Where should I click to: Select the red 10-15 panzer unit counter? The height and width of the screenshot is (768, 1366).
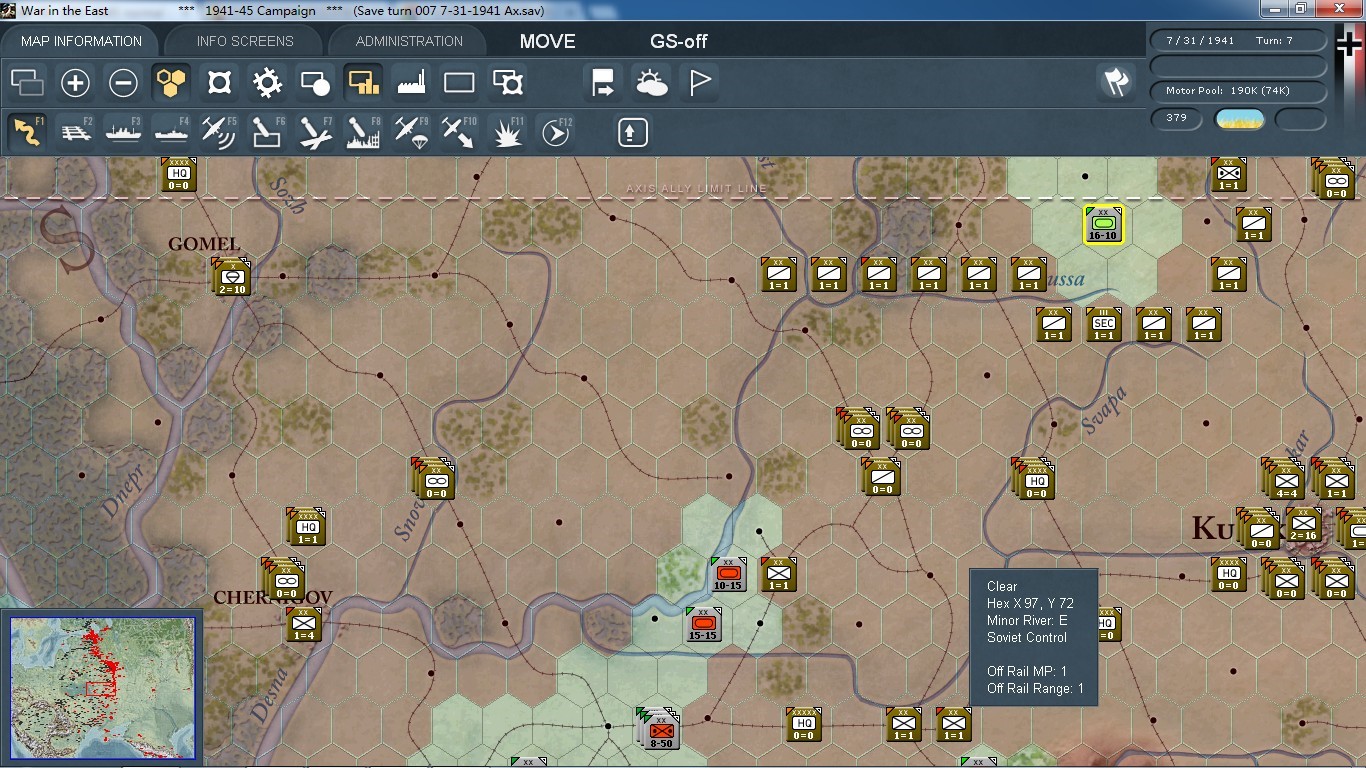click(x=728, y=574)
